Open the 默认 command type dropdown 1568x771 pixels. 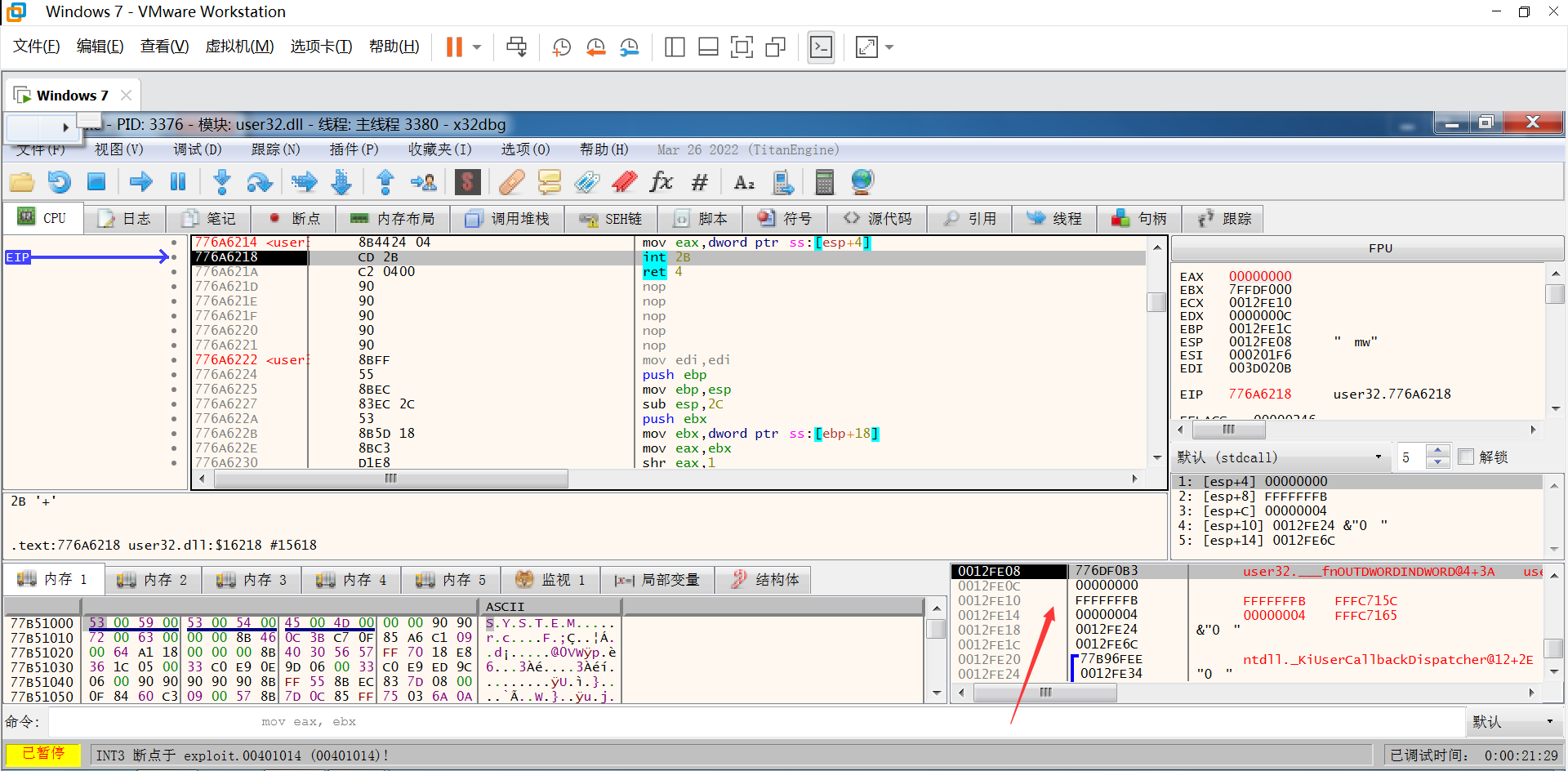click(x=1513, y=722)
